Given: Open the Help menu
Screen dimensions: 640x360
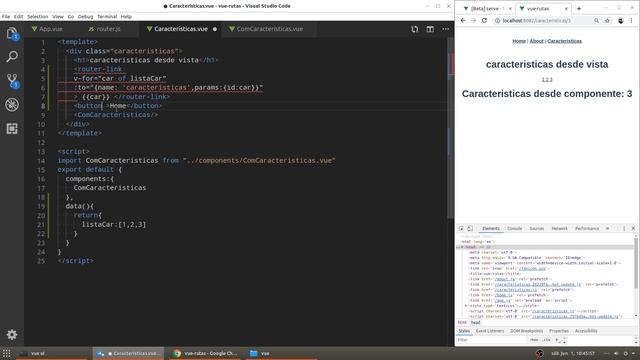Looking at the screenshot, I should tap(126, 17).
